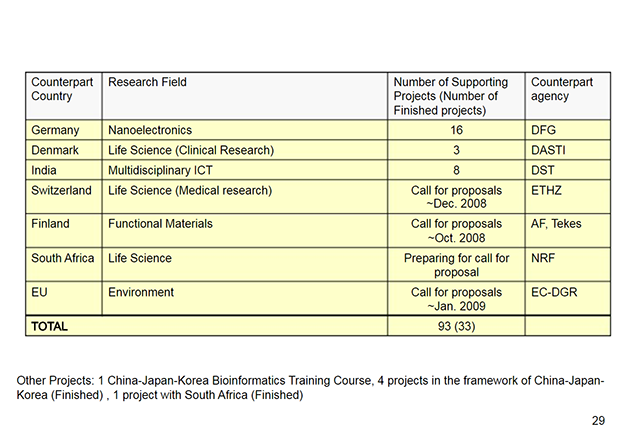Click Life Science (Clinical Research) cell

[190, 150]
